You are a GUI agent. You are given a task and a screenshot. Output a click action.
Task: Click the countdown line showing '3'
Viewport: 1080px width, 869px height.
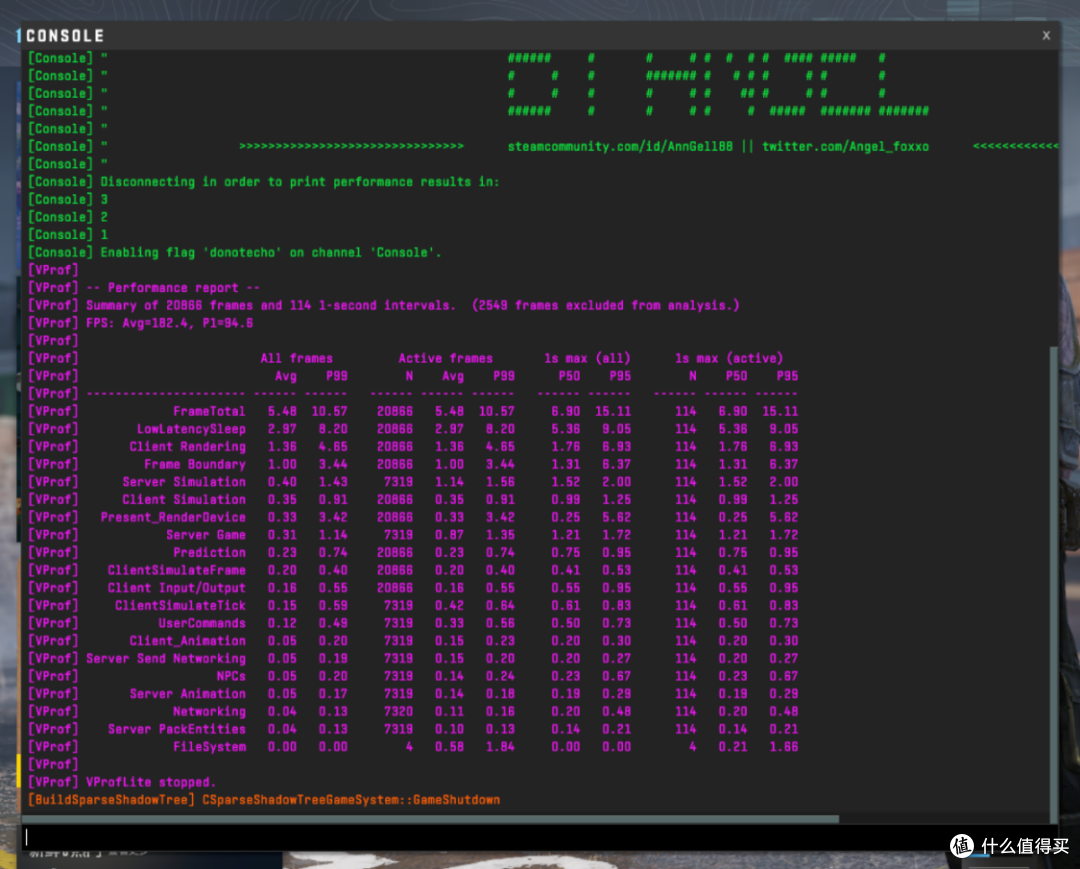tap(68, 200)
